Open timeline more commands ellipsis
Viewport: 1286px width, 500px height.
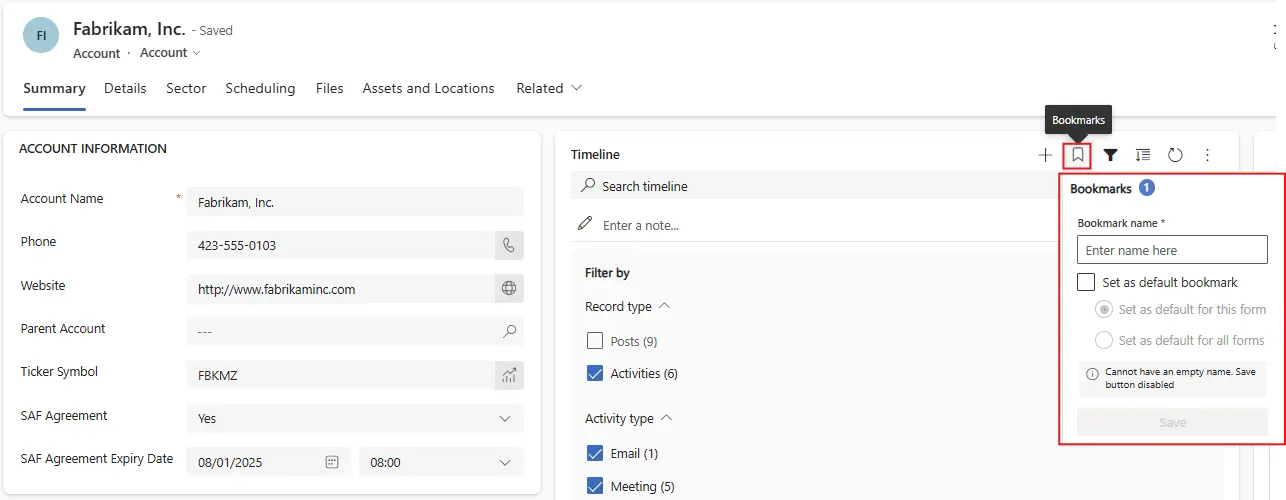pyautogui.click(x=1207, y=155)
